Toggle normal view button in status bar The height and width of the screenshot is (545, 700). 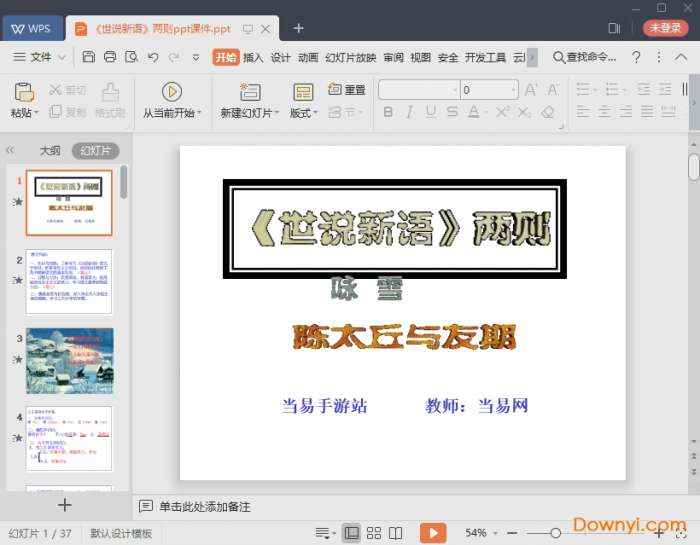(351, 533)
